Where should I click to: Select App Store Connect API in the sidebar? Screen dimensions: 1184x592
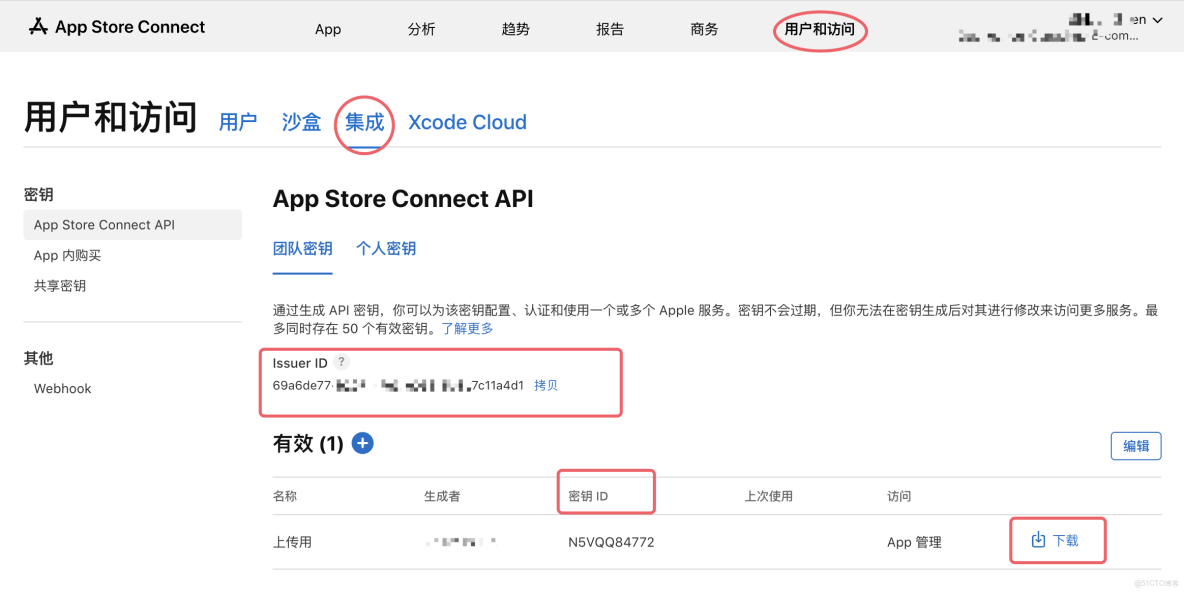coord(107,224)
